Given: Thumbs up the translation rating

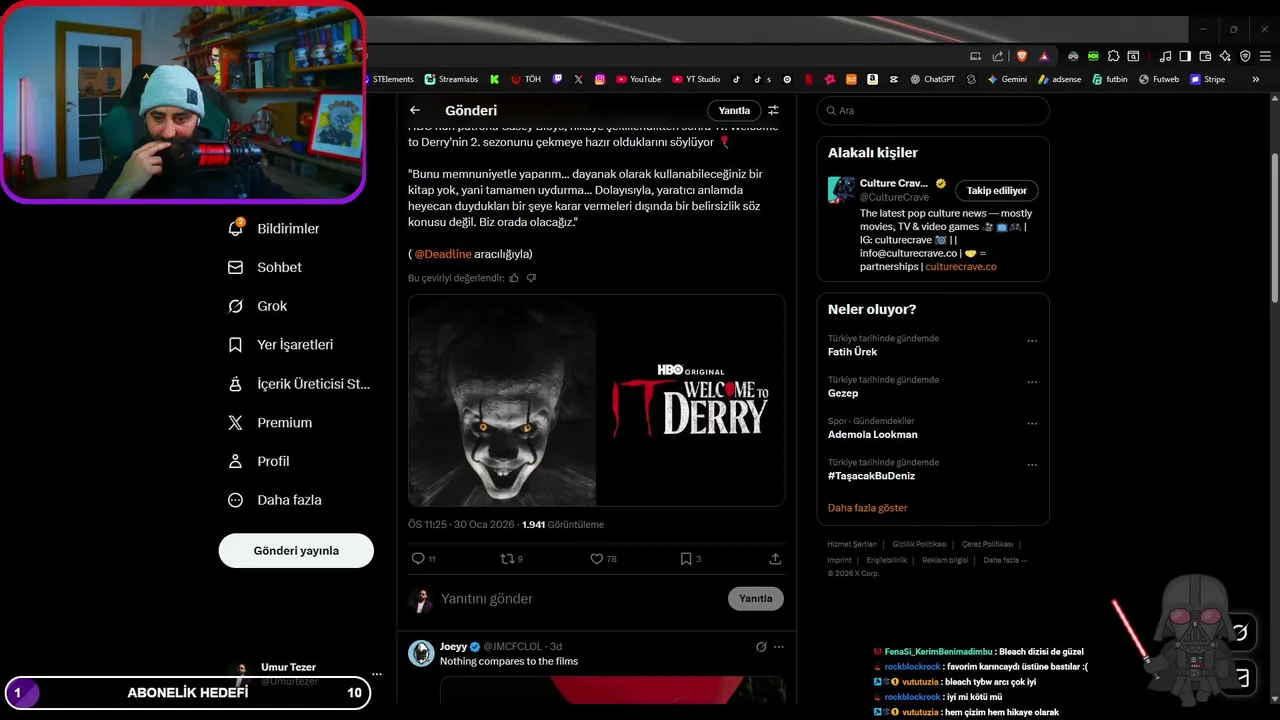Looking at the screenshot, I should click(x=514, y=278).
